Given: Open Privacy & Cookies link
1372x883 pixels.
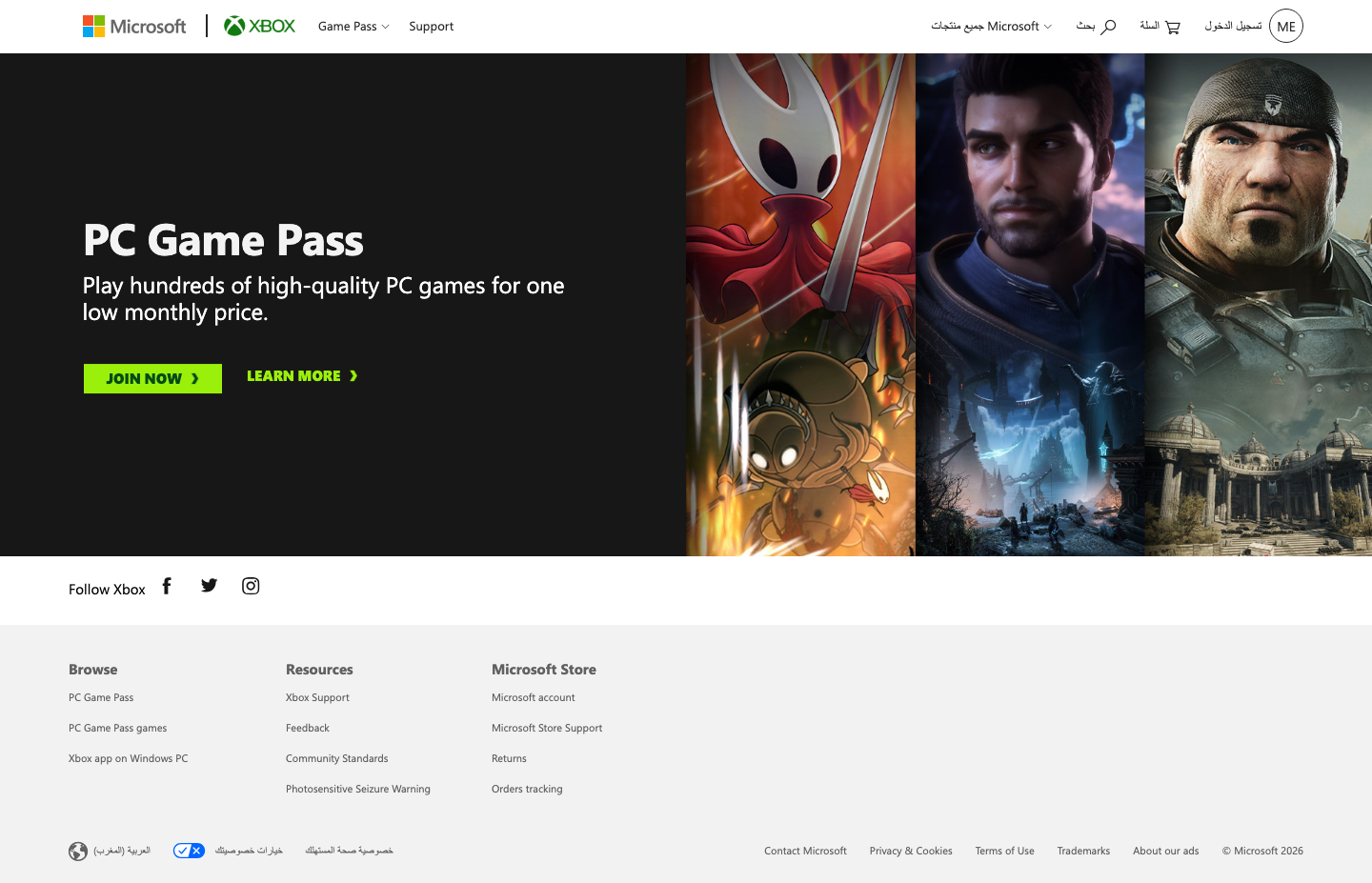Looking at the screenshot, I should coord(911,851).
